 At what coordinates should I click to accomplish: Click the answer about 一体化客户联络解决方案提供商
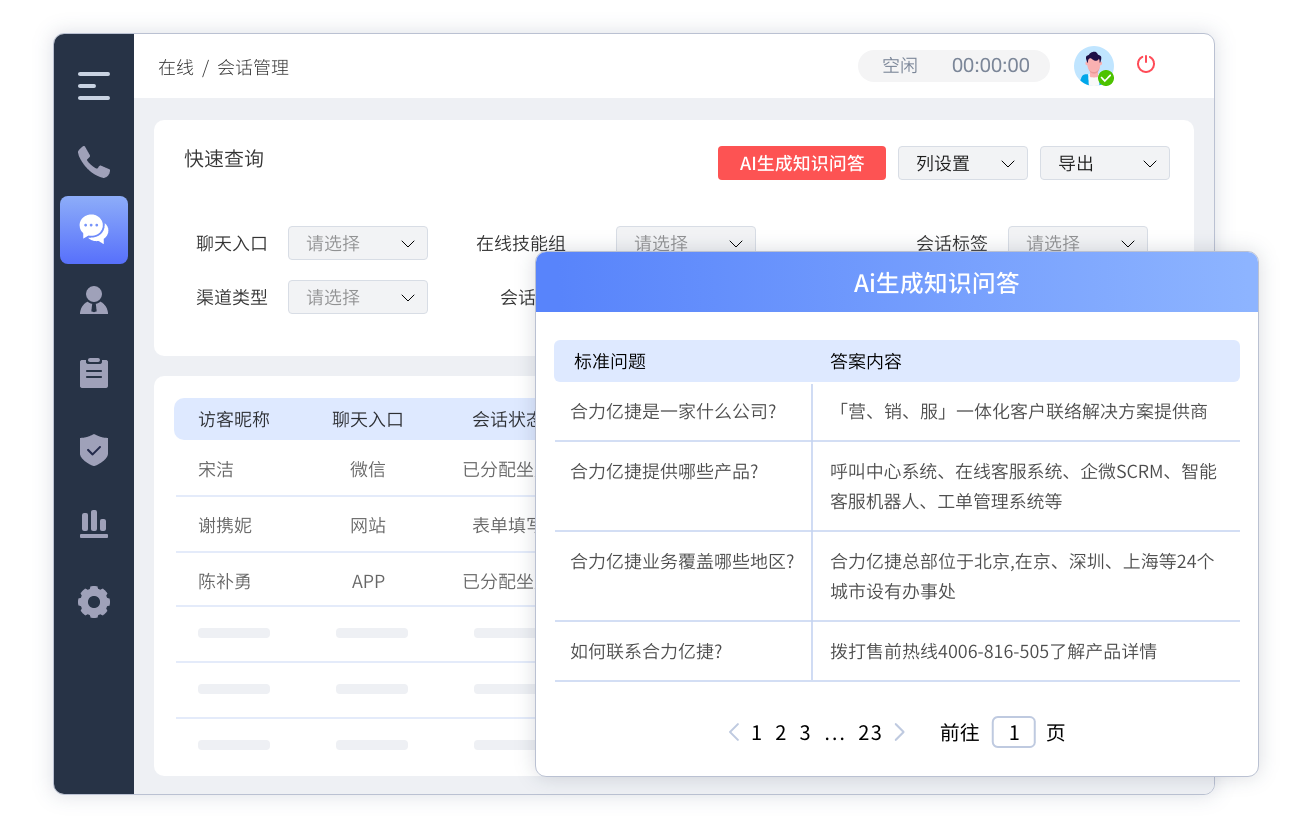pyautogui.click(x=1019, y=411)
